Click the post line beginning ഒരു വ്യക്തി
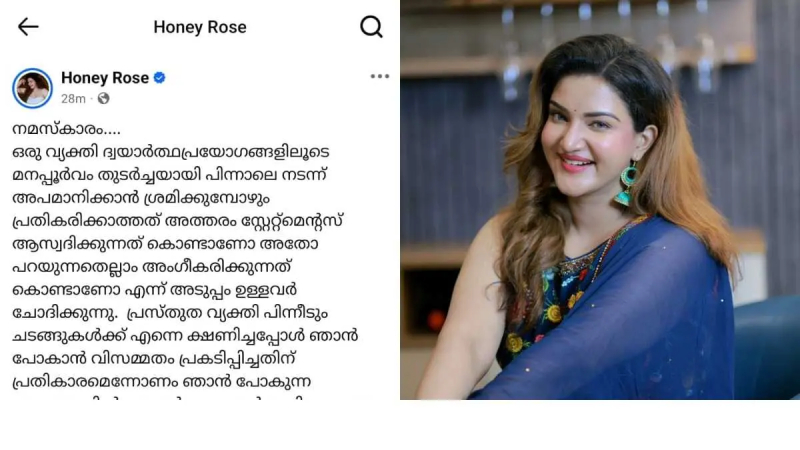 click(171, 152)
